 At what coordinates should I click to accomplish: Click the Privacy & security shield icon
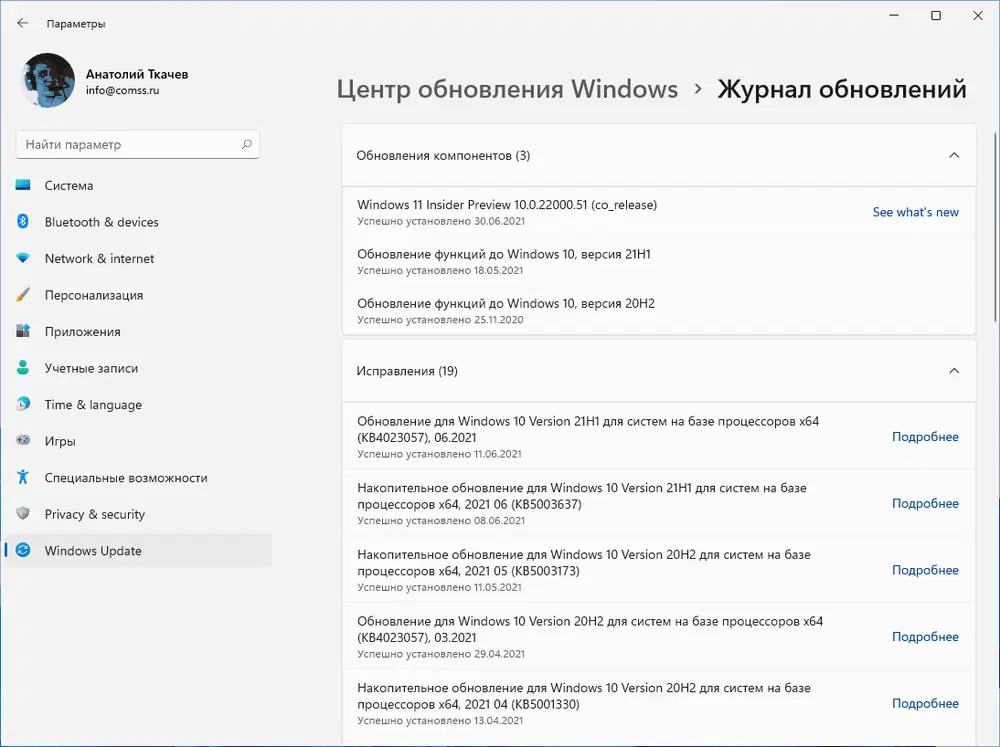pyautogui.click(x=23, y=514)
